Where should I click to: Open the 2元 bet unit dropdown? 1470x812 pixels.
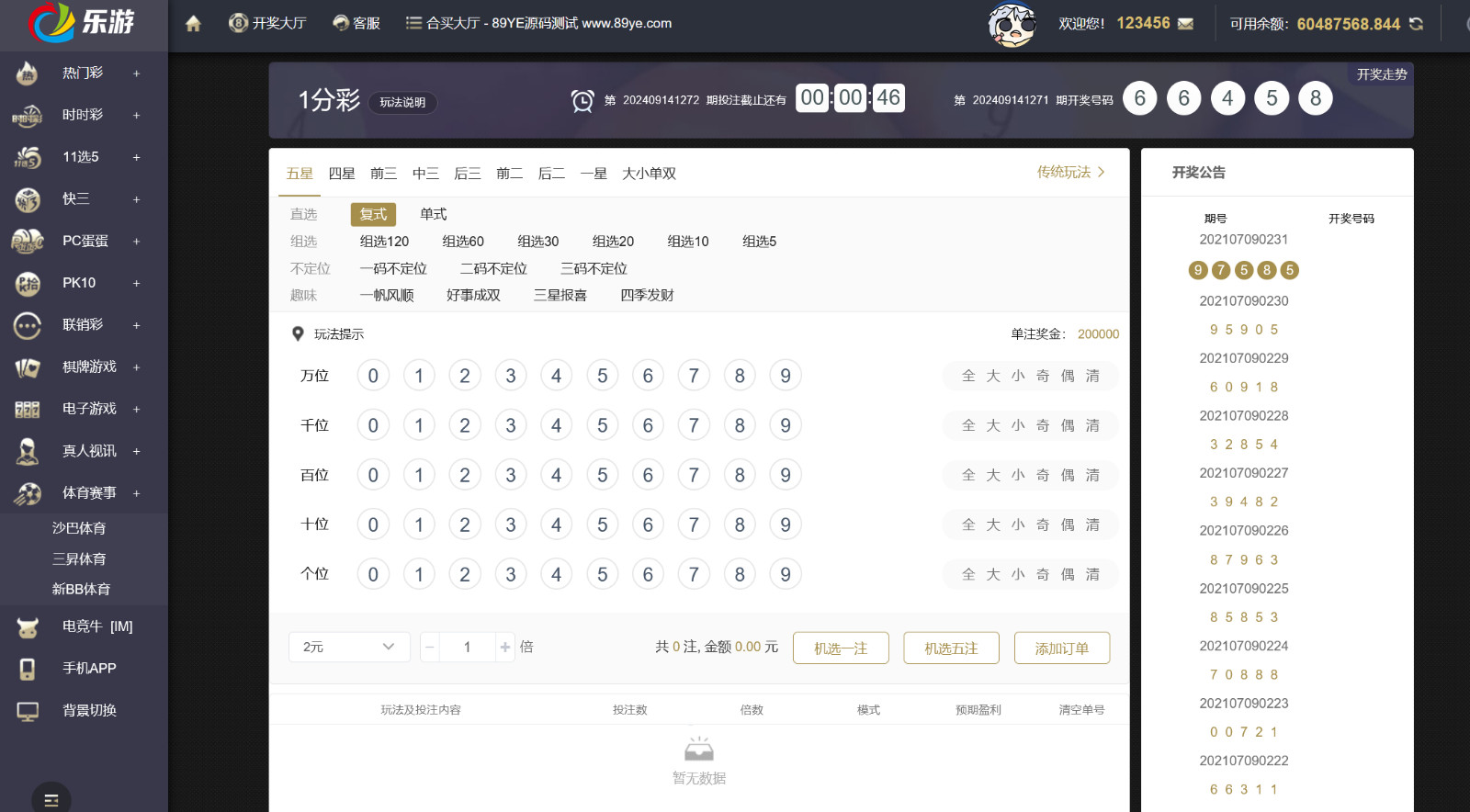[349, 647]
